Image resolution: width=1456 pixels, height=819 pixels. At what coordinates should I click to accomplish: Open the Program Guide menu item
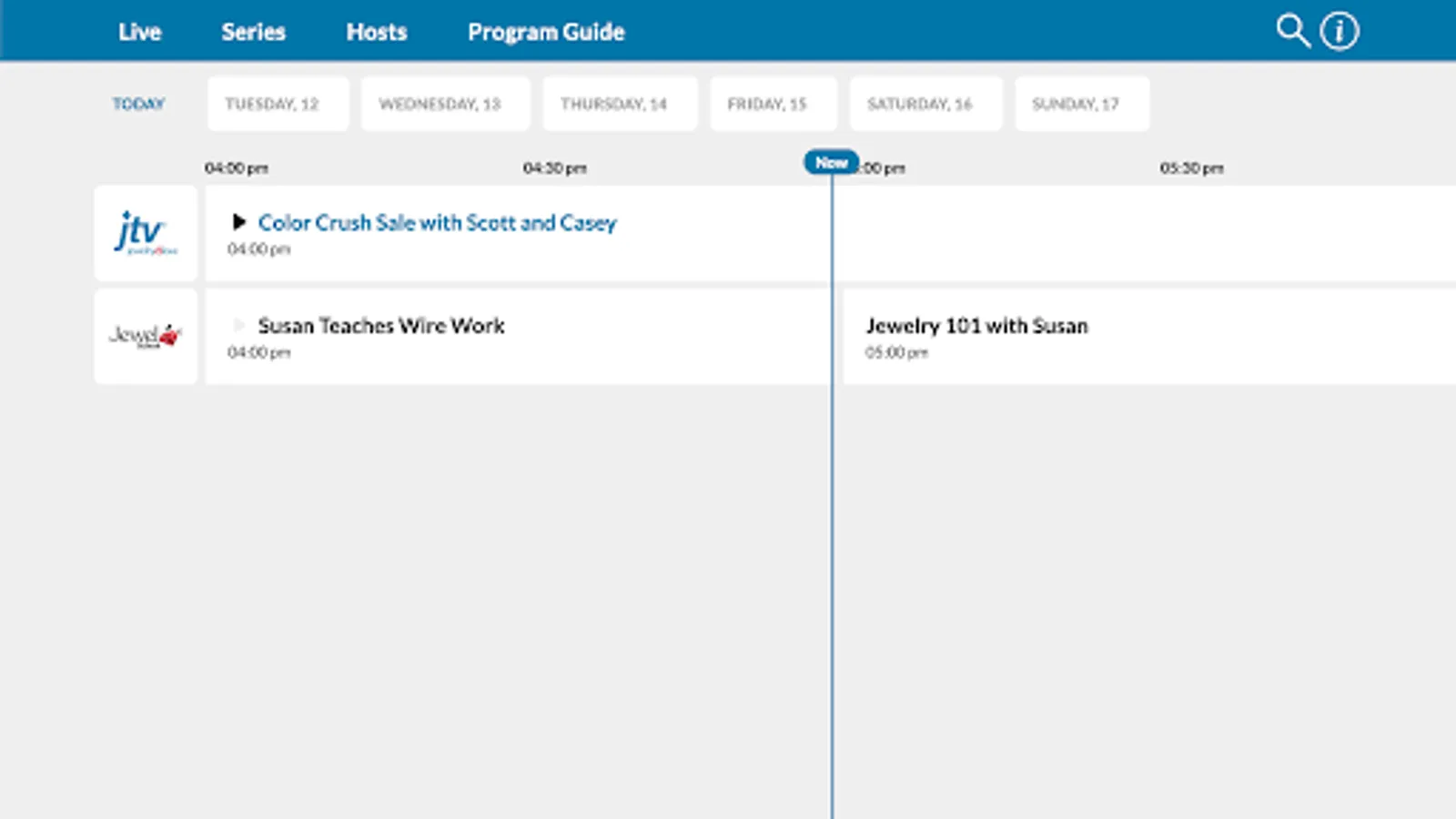click(x=545, y=31)
